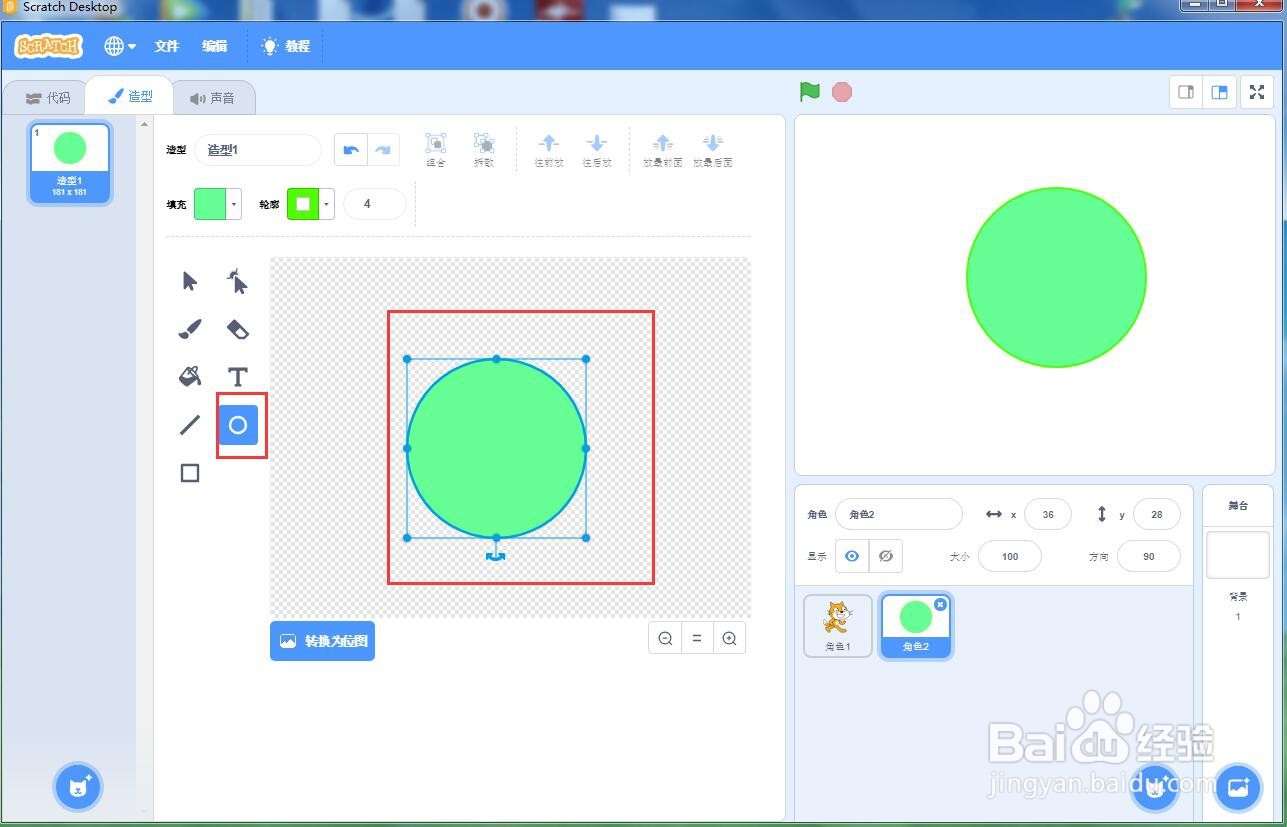Click the Undo arrow button
1287x827 pixels.
pos(351,150)
